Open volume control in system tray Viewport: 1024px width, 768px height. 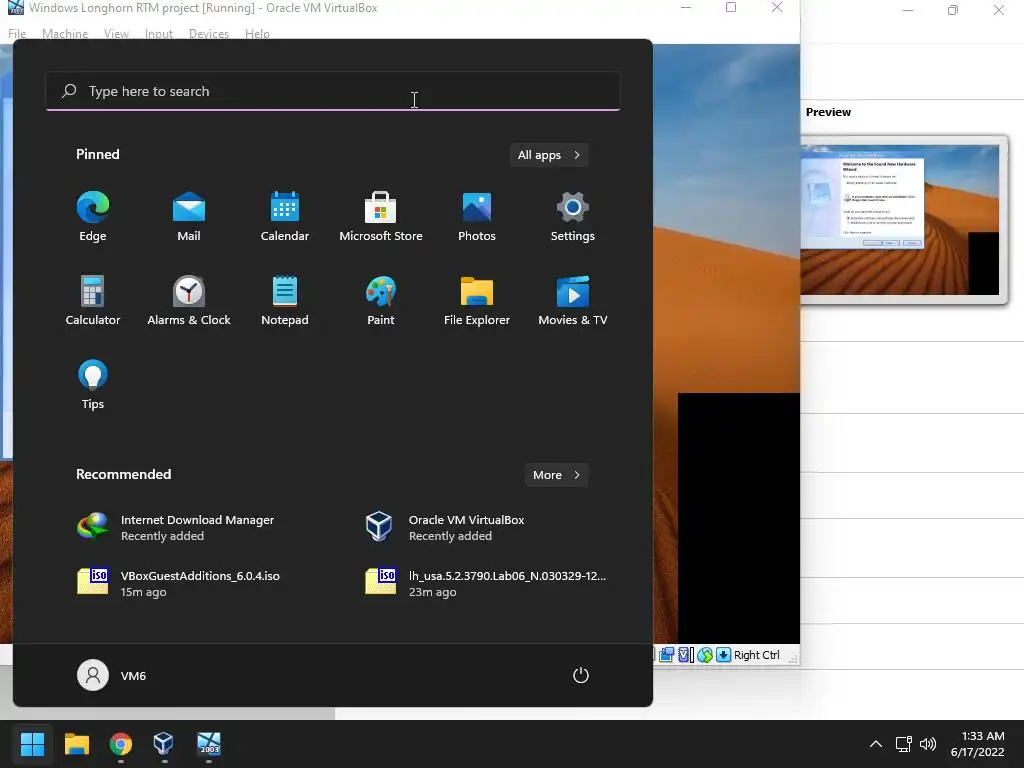click(927, 744)
